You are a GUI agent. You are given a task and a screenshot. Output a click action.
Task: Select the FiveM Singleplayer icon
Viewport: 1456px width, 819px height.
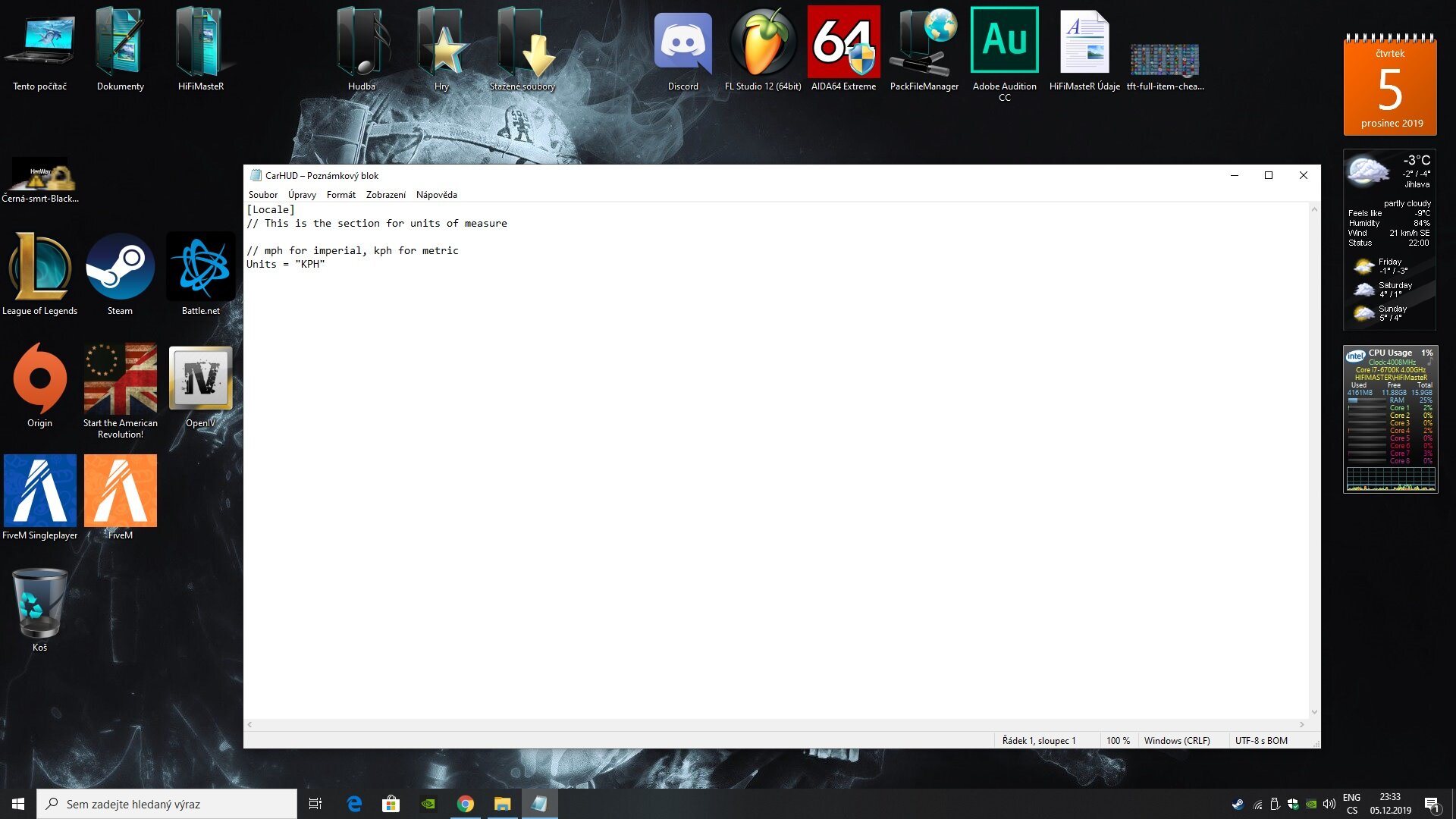point(40,491)
